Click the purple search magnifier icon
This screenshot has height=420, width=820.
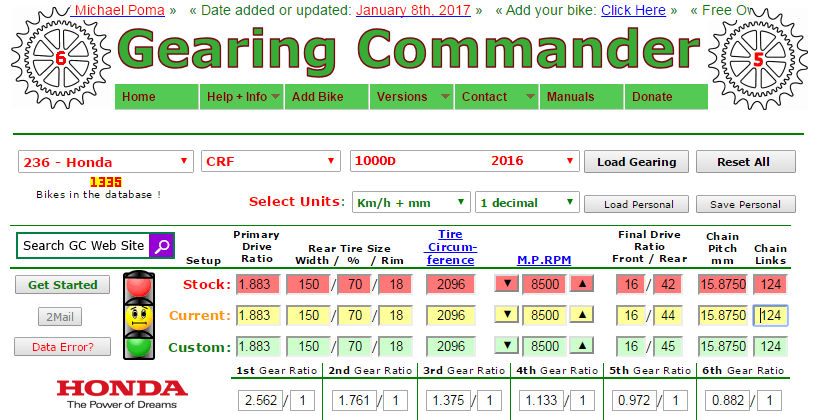(162, 245)
